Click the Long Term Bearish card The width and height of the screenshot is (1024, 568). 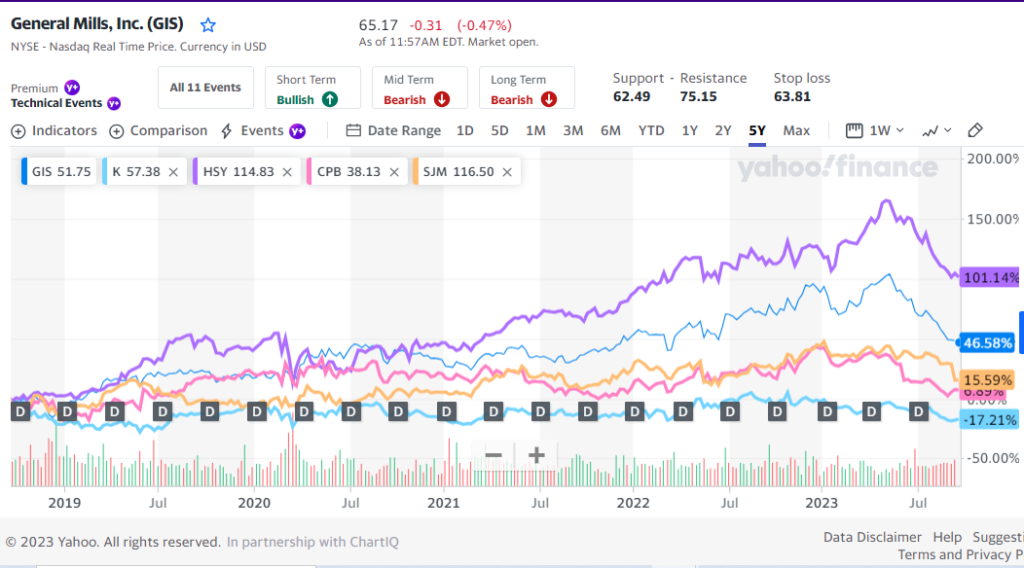point(527,87)
